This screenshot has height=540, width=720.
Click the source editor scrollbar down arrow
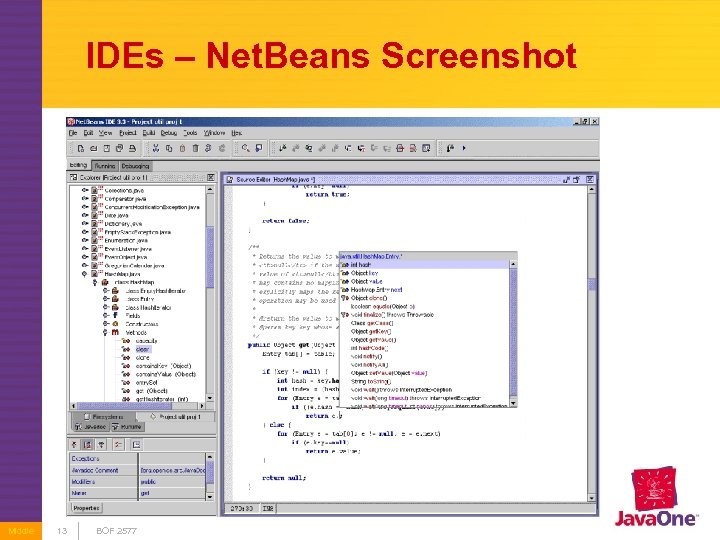[591, 498]
